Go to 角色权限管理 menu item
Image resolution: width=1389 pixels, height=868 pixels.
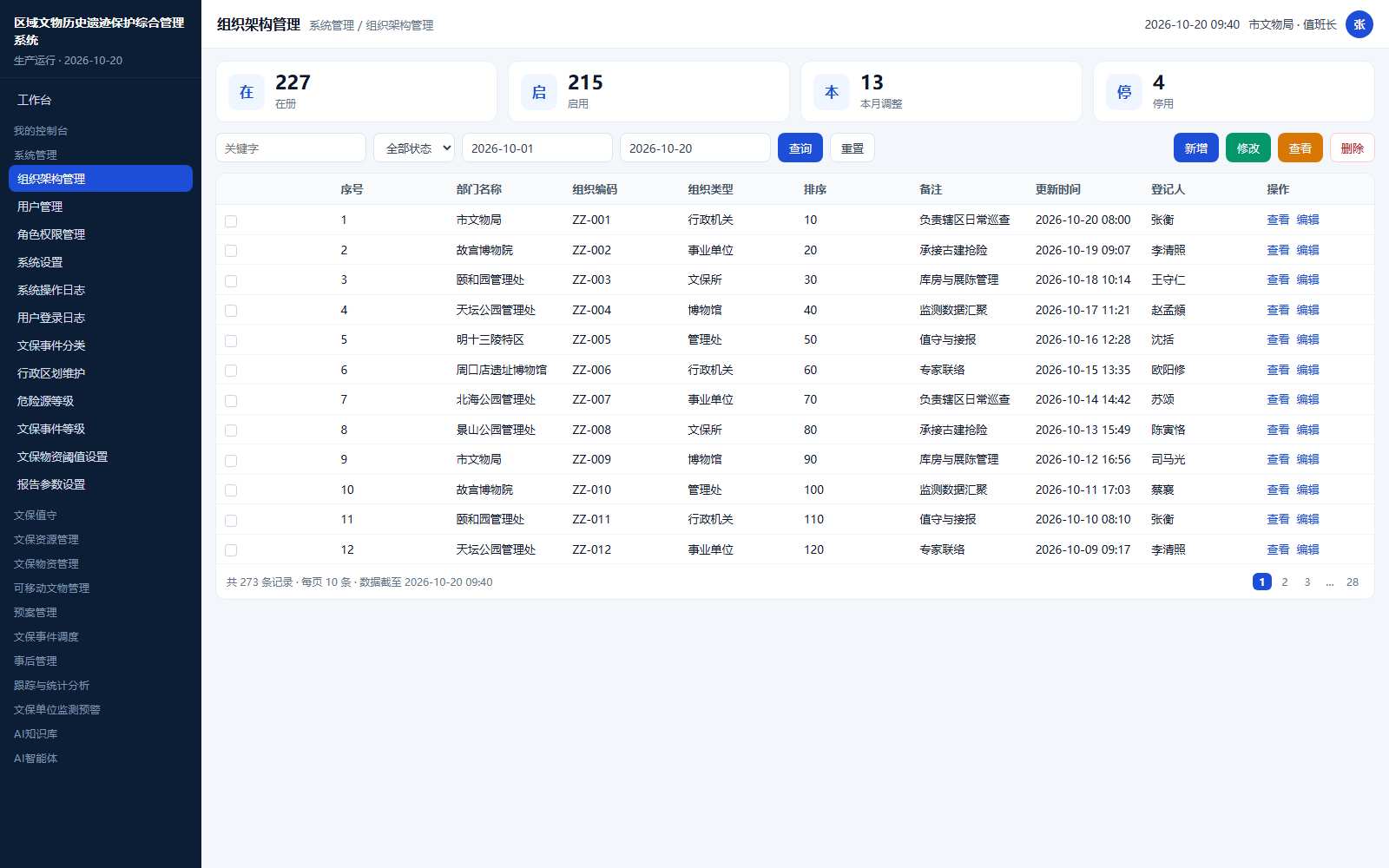tap(101, 234)
